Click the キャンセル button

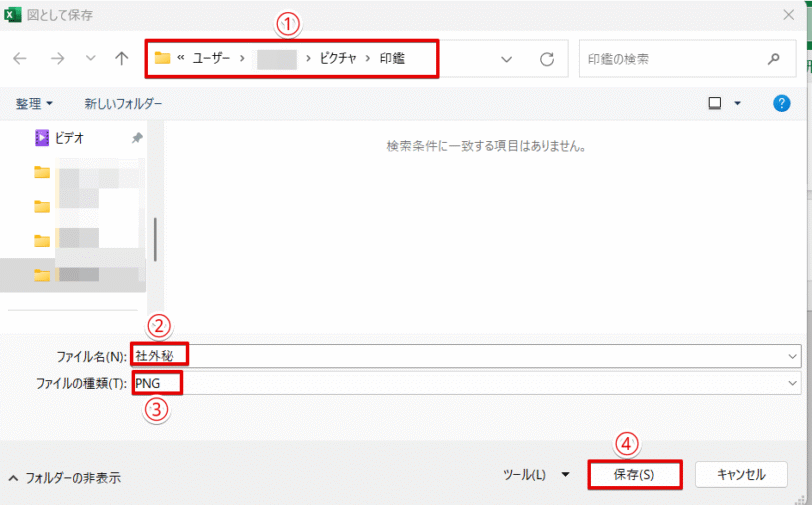[x=741, y=474]
